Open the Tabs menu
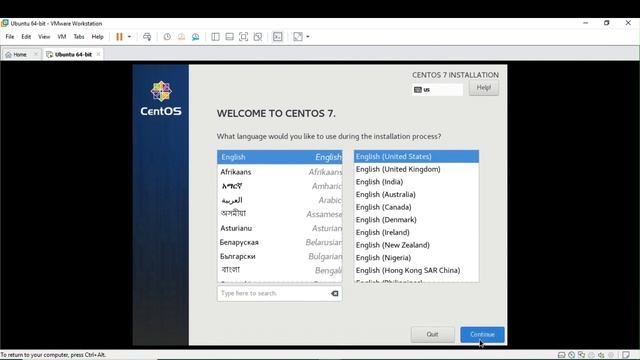Image resolution: width=640 pixels, height=360 pixels. [x=79, y=37]
